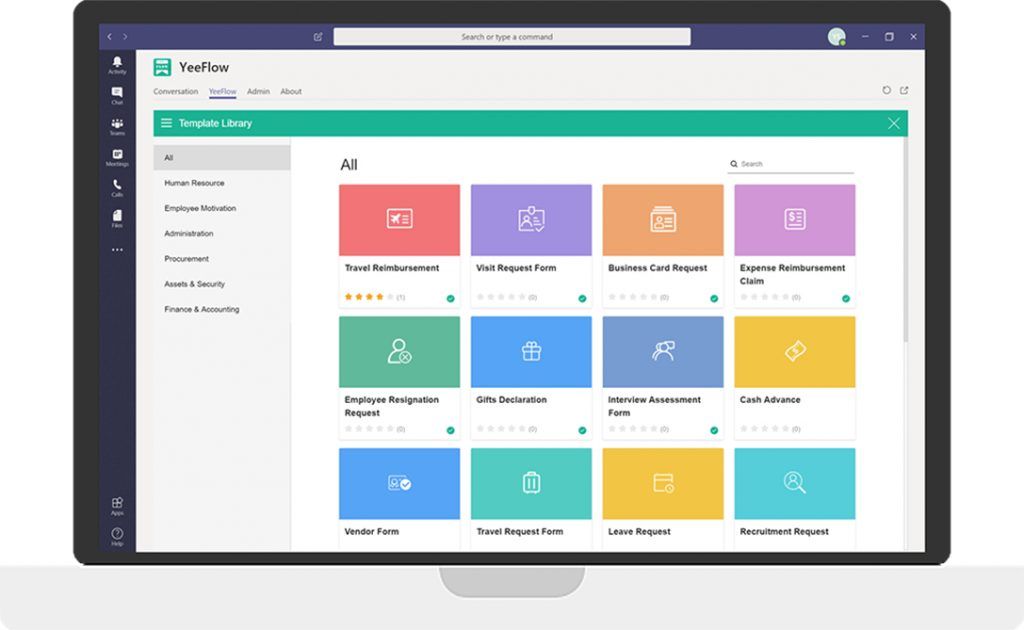Open Chat in the Teams sidebar
1024x630 pixels.
tap(117, 95)
